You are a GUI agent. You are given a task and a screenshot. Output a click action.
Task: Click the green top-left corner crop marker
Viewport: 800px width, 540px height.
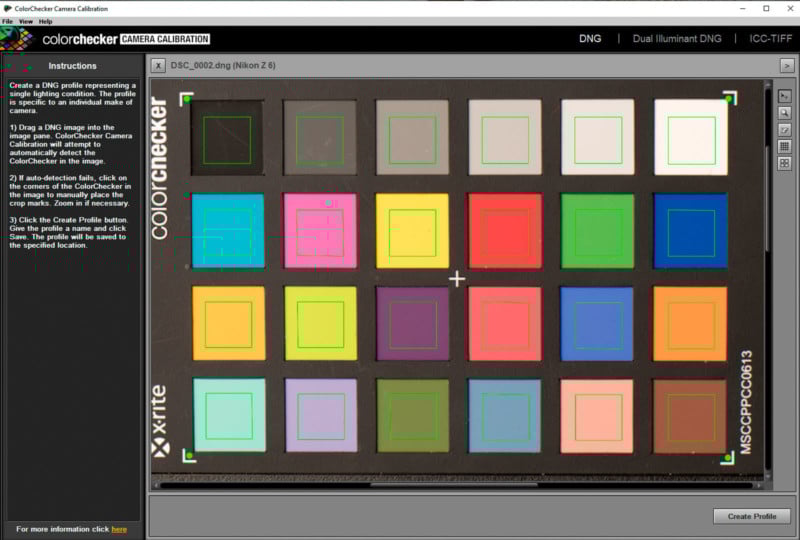tap(186, 99)
